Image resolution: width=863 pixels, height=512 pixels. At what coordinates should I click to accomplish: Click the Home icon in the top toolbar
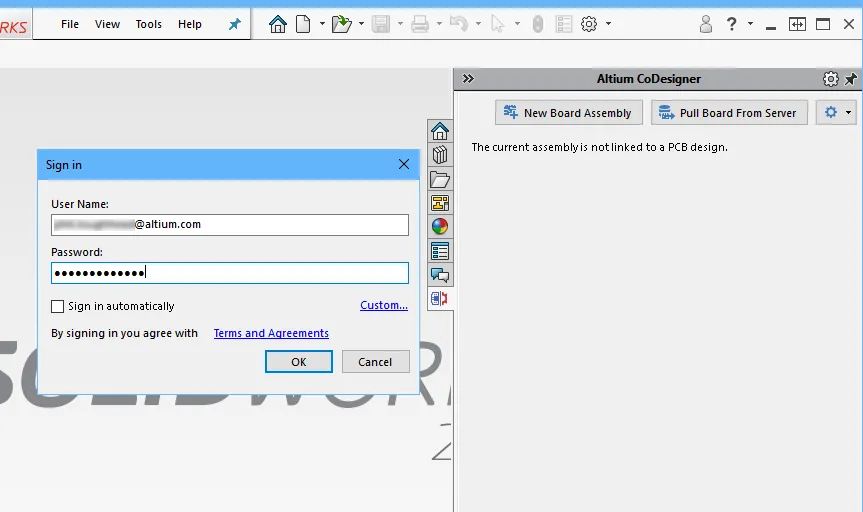(x=278, y=24)
